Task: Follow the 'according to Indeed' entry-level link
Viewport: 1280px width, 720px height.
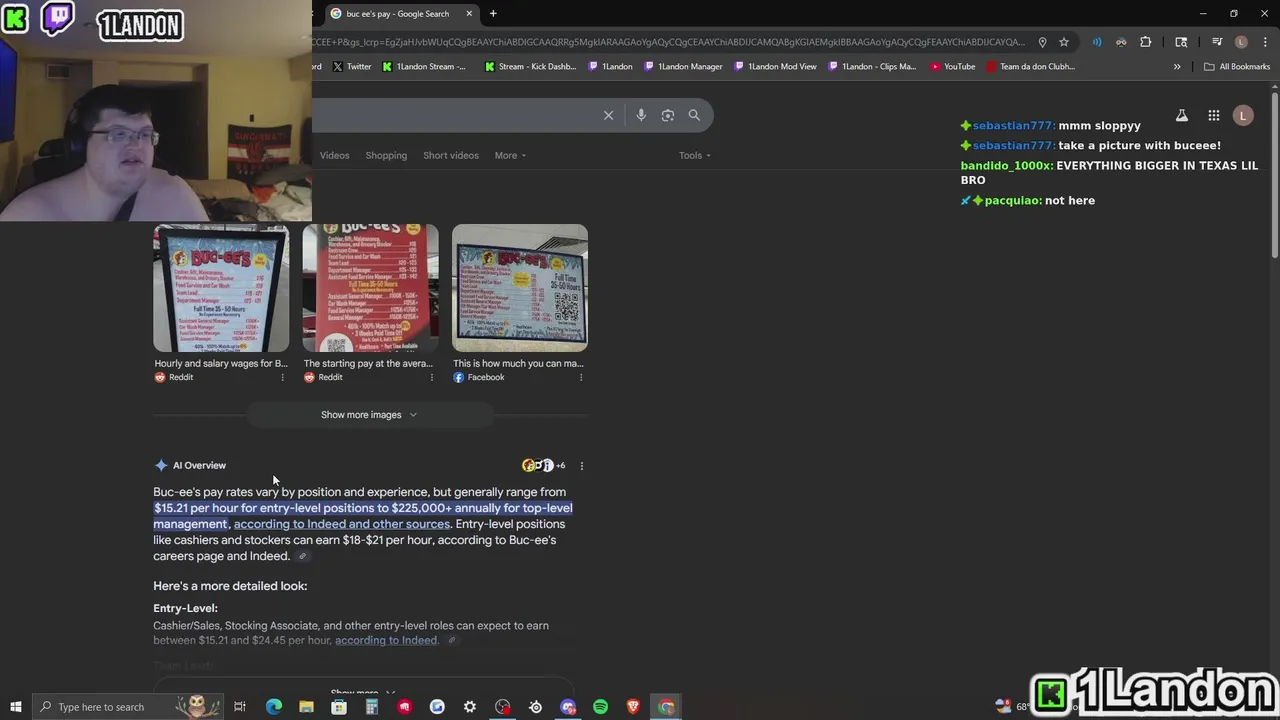Action: (x=386, y=641)
